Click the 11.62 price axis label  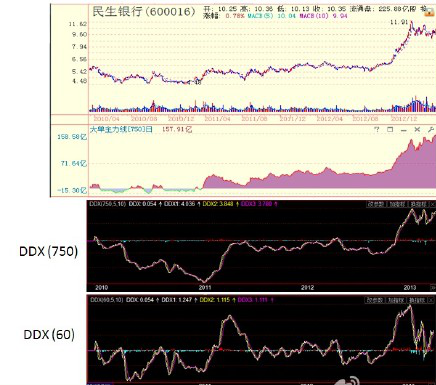pos(78,24)
